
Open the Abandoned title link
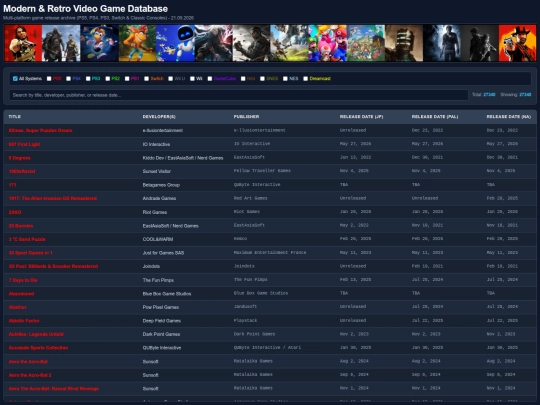click(21, 294)
